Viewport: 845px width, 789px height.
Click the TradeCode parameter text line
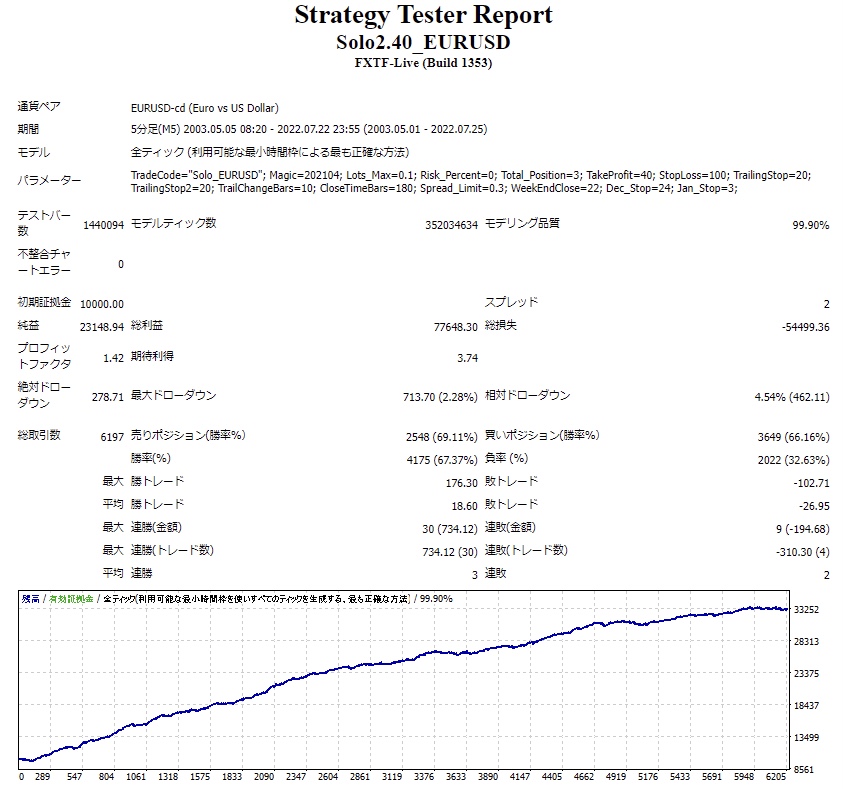click(470, 175)
